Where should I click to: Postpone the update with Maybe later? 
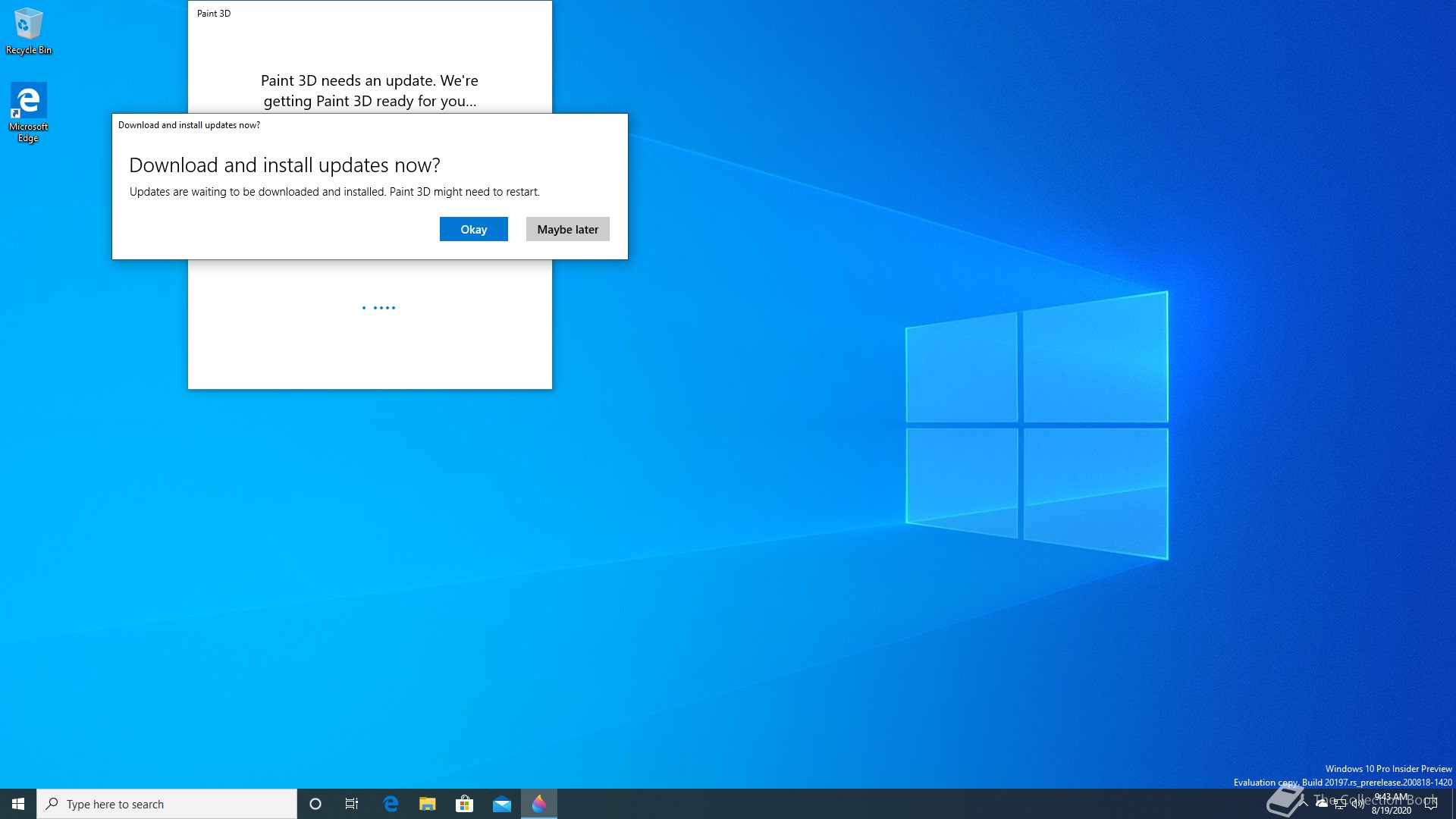point(567,229)
